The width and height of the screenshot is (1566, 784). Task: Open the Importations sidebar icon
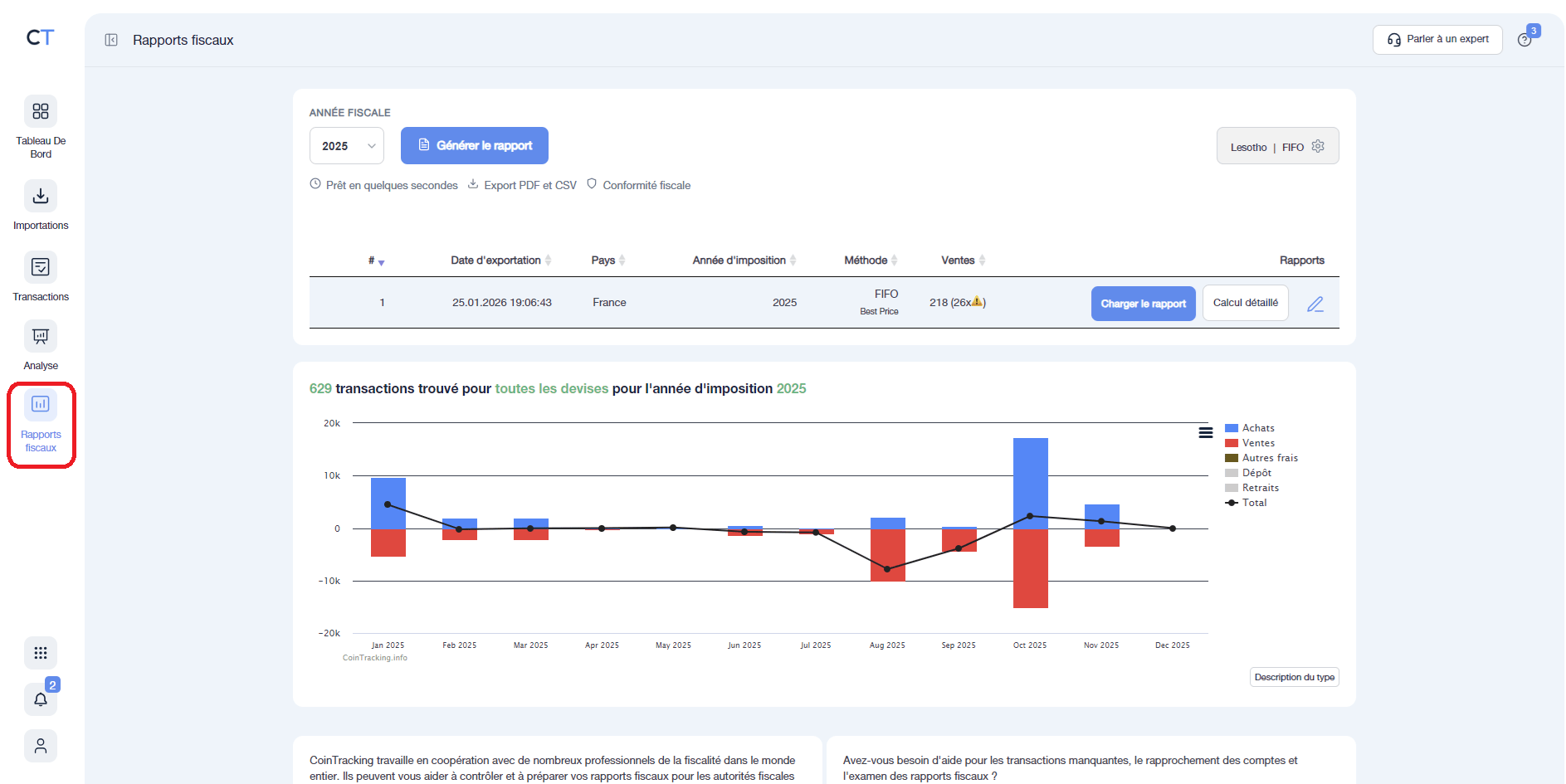[x=41, y=197]
